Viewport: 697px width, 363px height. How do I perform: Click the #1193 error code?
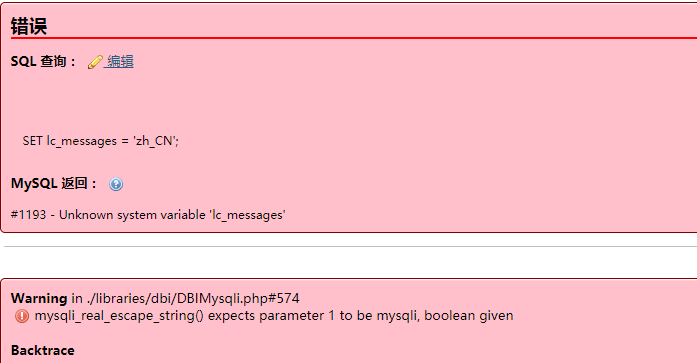pos(28,215)
